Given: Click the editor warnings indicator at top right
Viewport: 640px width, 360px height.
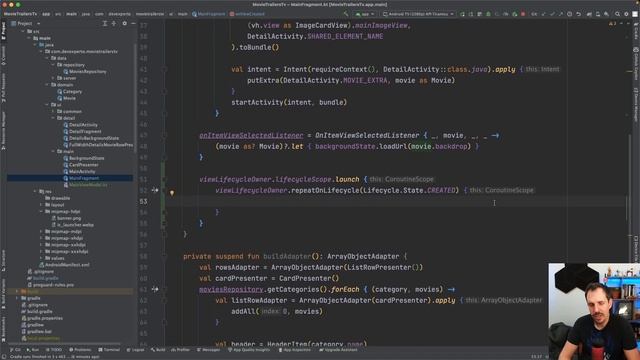Looking at the screenshot, I should pos(613,24).
